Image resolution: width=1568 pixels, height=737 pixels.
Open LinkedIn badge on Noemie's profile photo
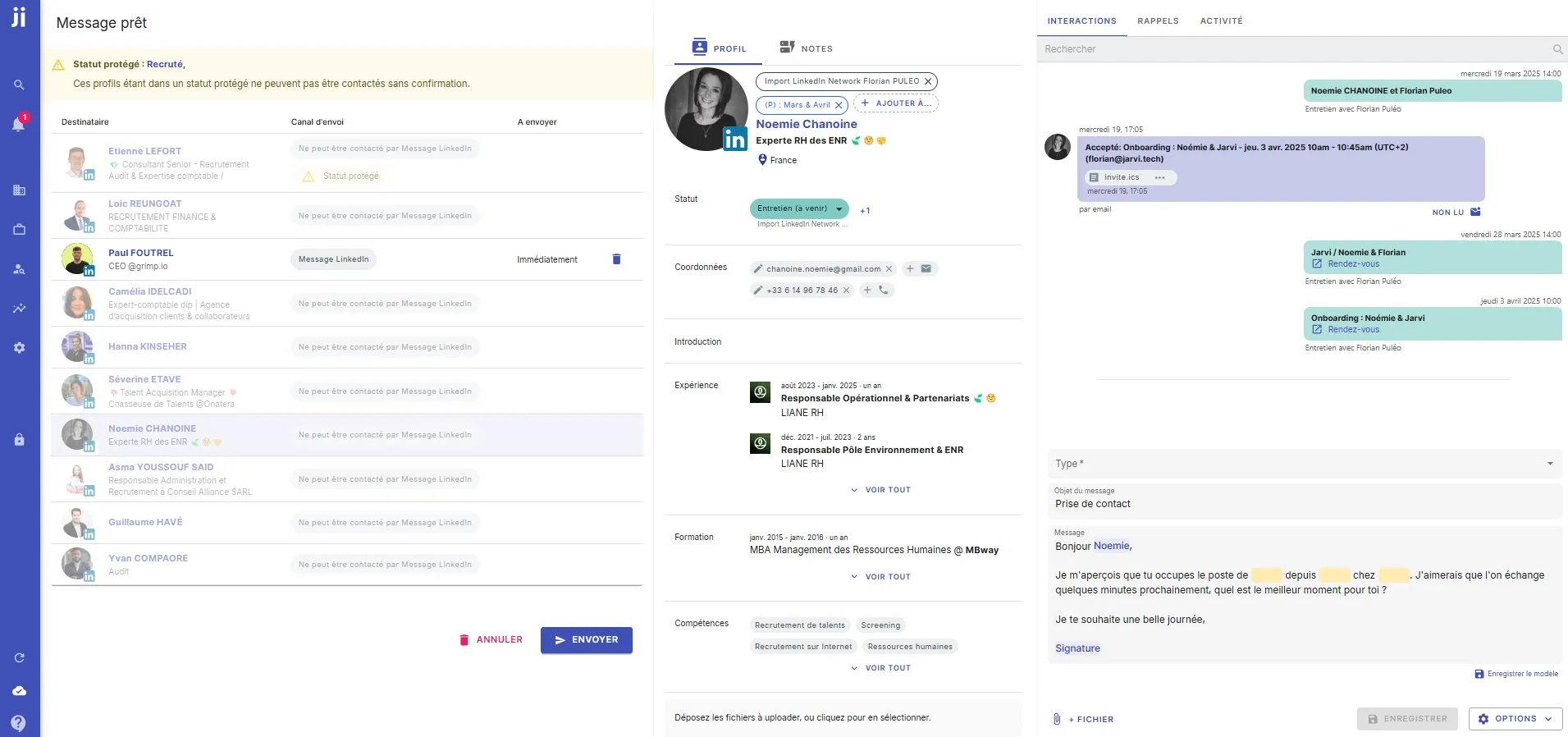point(734,140)
